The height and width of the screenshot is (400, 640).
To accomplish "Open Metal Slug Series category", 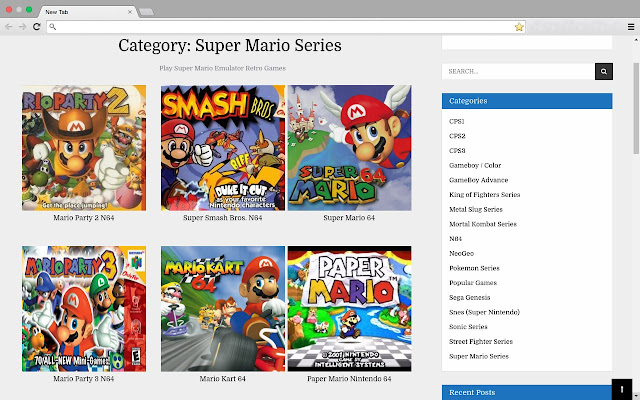I will [476, 209].
